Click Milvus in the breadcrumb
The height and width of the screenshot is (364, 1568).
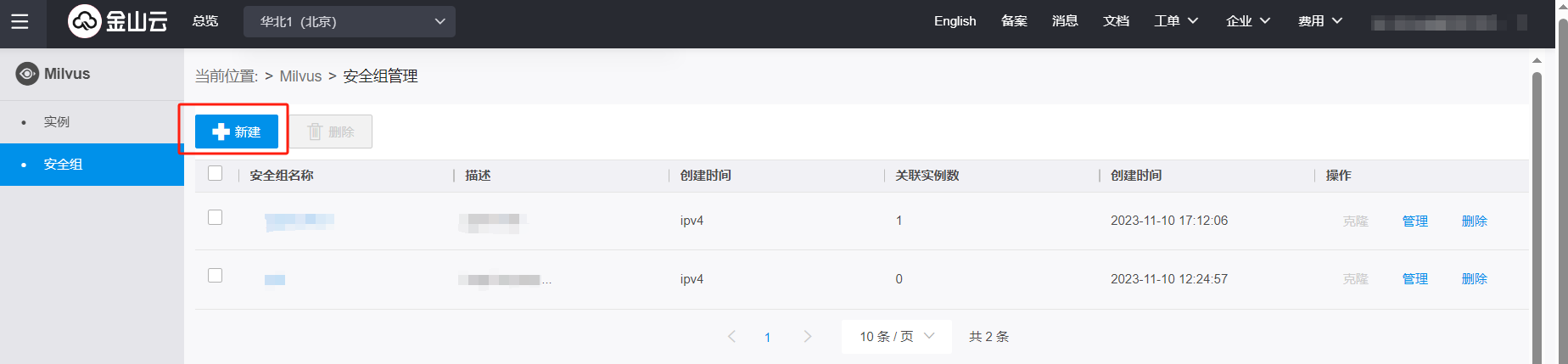300,76
